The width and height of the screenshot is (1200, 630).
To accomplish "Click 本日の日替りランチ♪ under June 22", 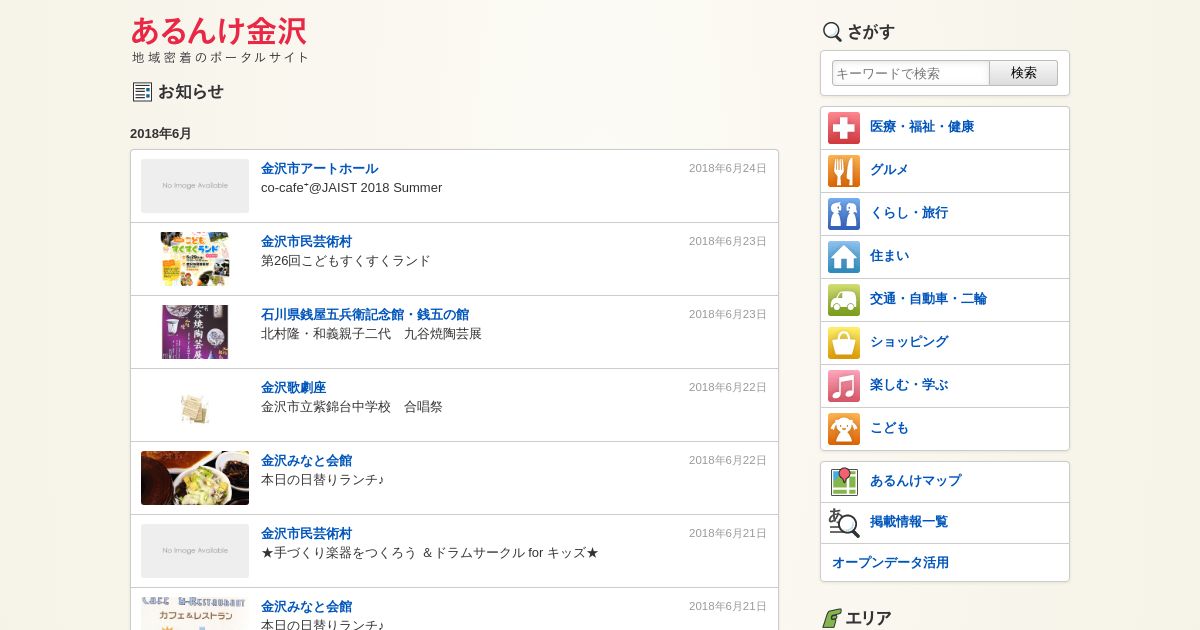I will 322,479.
